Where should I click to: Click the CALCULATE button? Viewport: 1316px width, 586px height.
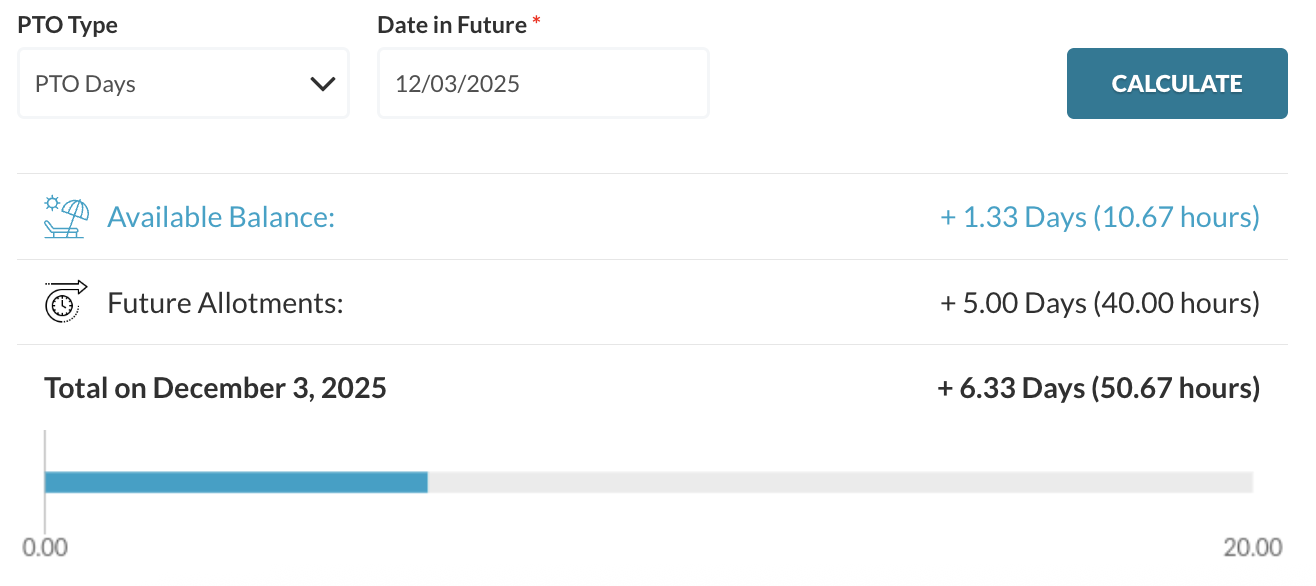pyautogui.click(x=1177, y=84)
